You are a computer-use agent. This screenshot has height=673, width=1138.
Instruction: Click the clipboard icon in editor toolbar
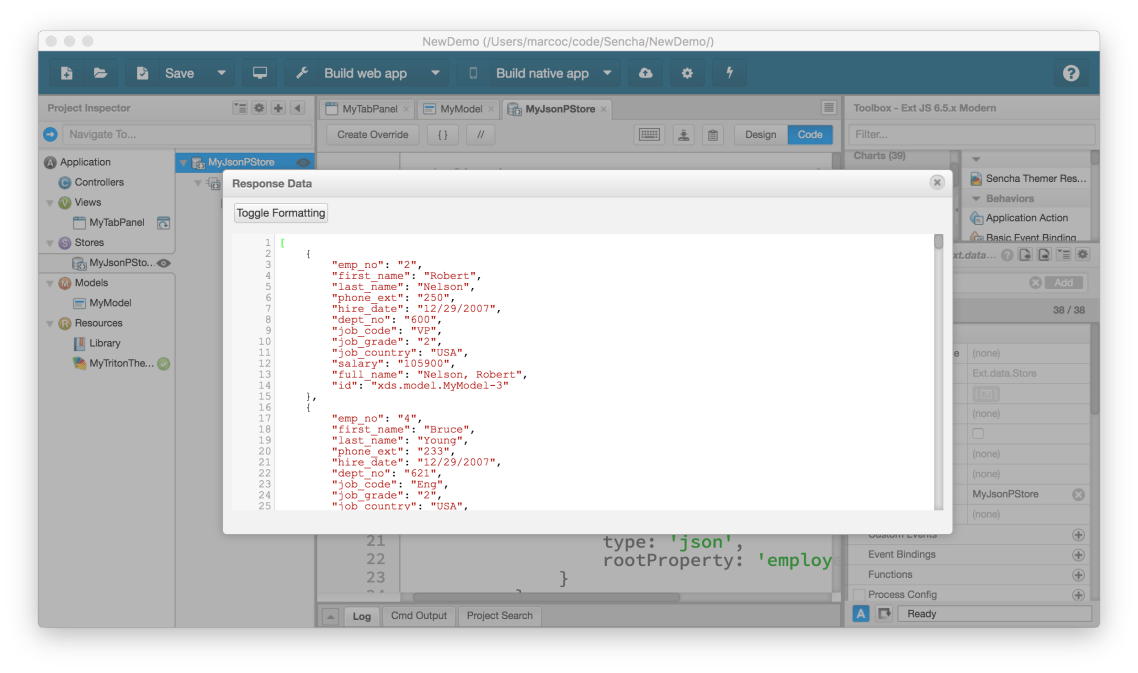pos(713,134)
